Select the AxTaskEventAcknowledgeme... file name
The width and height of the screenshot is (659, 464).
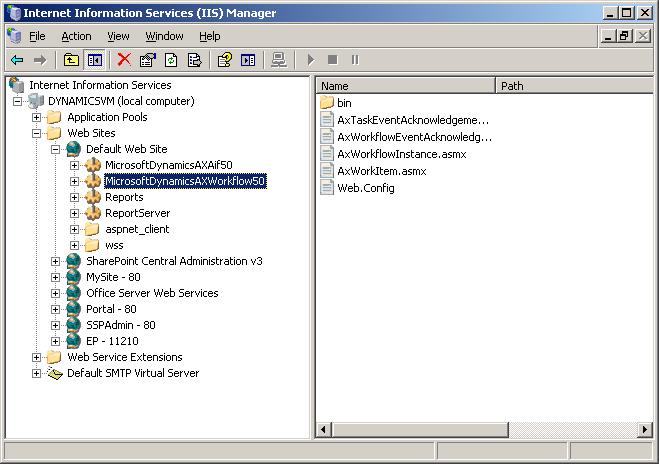click(413, 120)
